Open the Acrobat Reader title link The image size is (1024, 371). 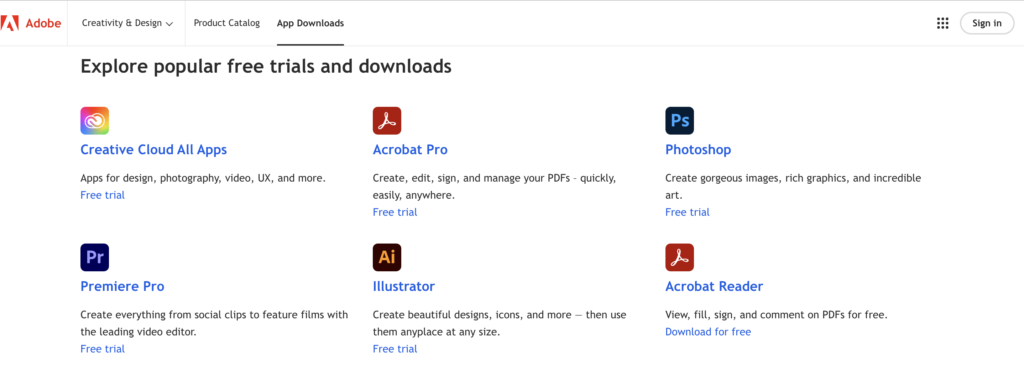[x=714, y=286]
